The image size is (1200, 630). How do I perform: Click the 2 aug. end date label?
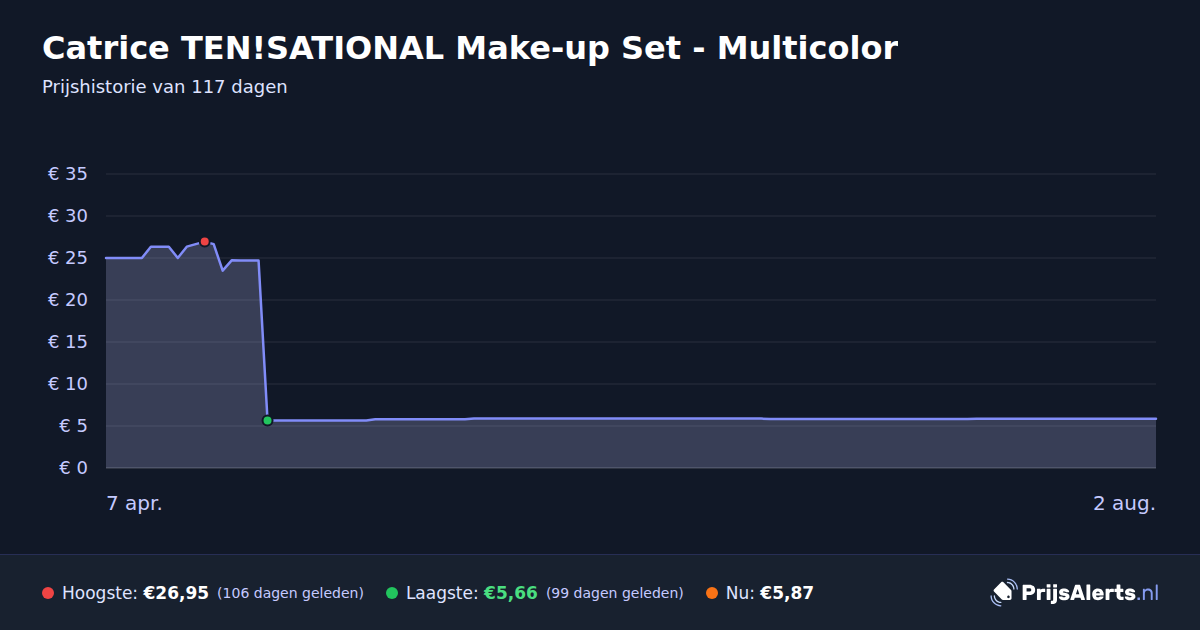click(x=1124, y=503)
